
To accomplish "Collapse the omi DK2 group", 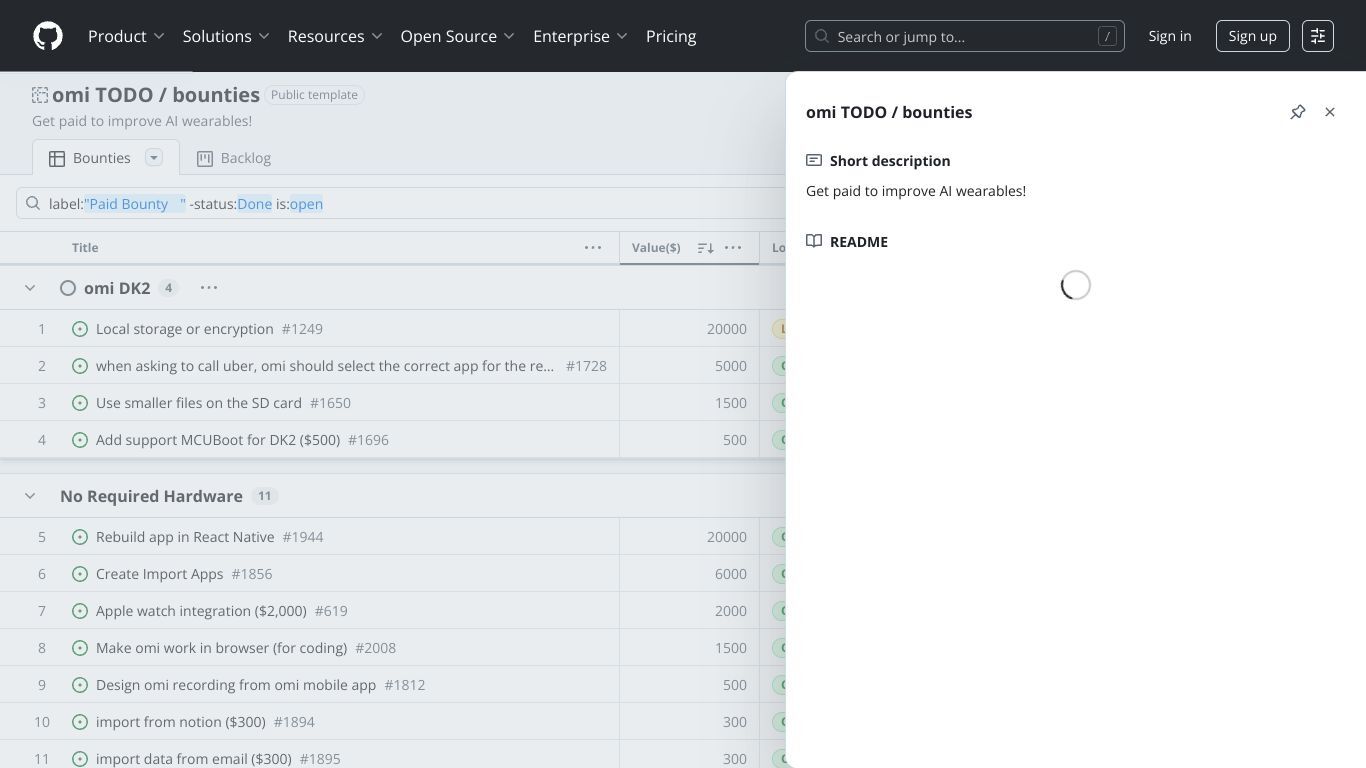I will (30, 288).
